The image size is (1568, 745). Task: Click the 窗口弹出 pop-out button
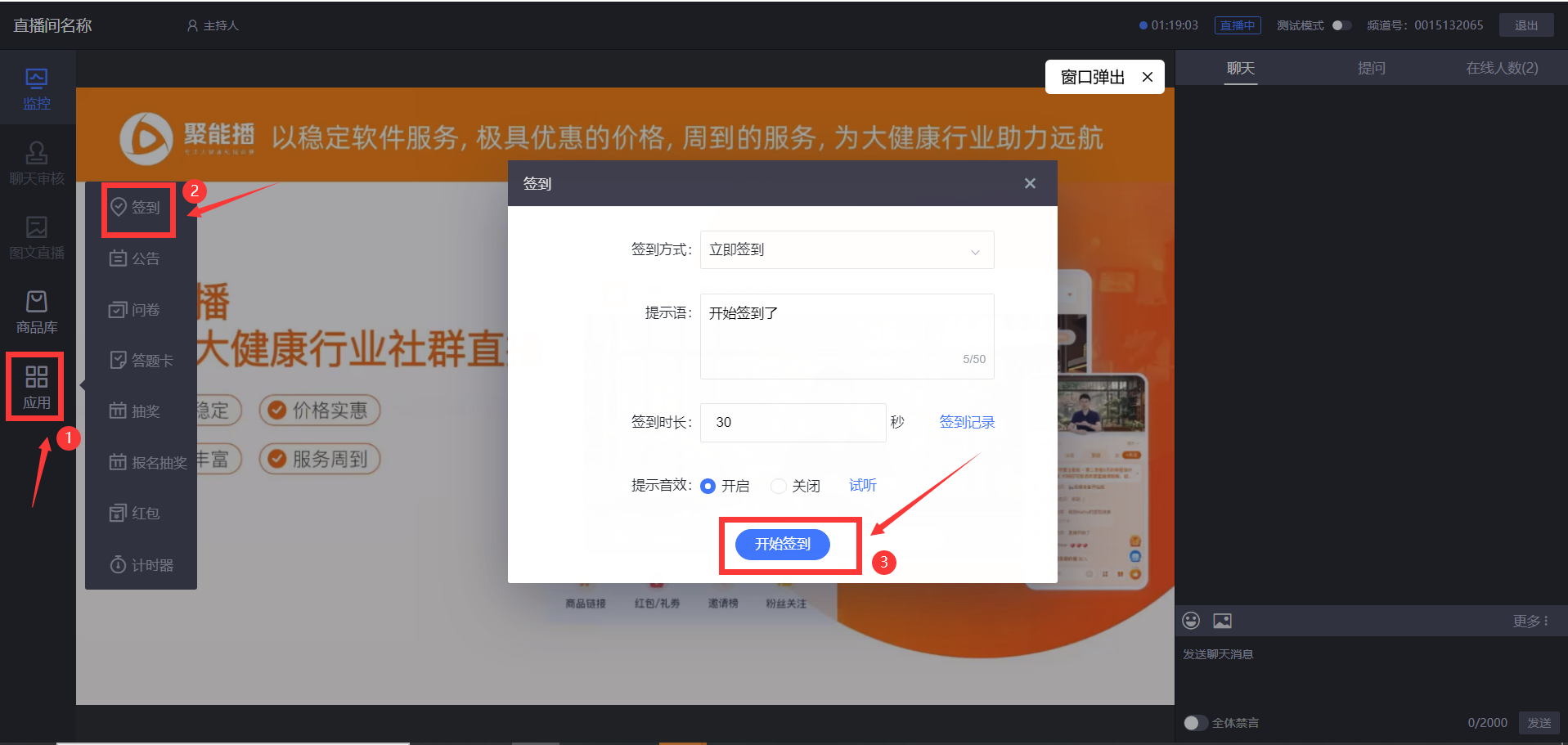tap(1093, 77)
